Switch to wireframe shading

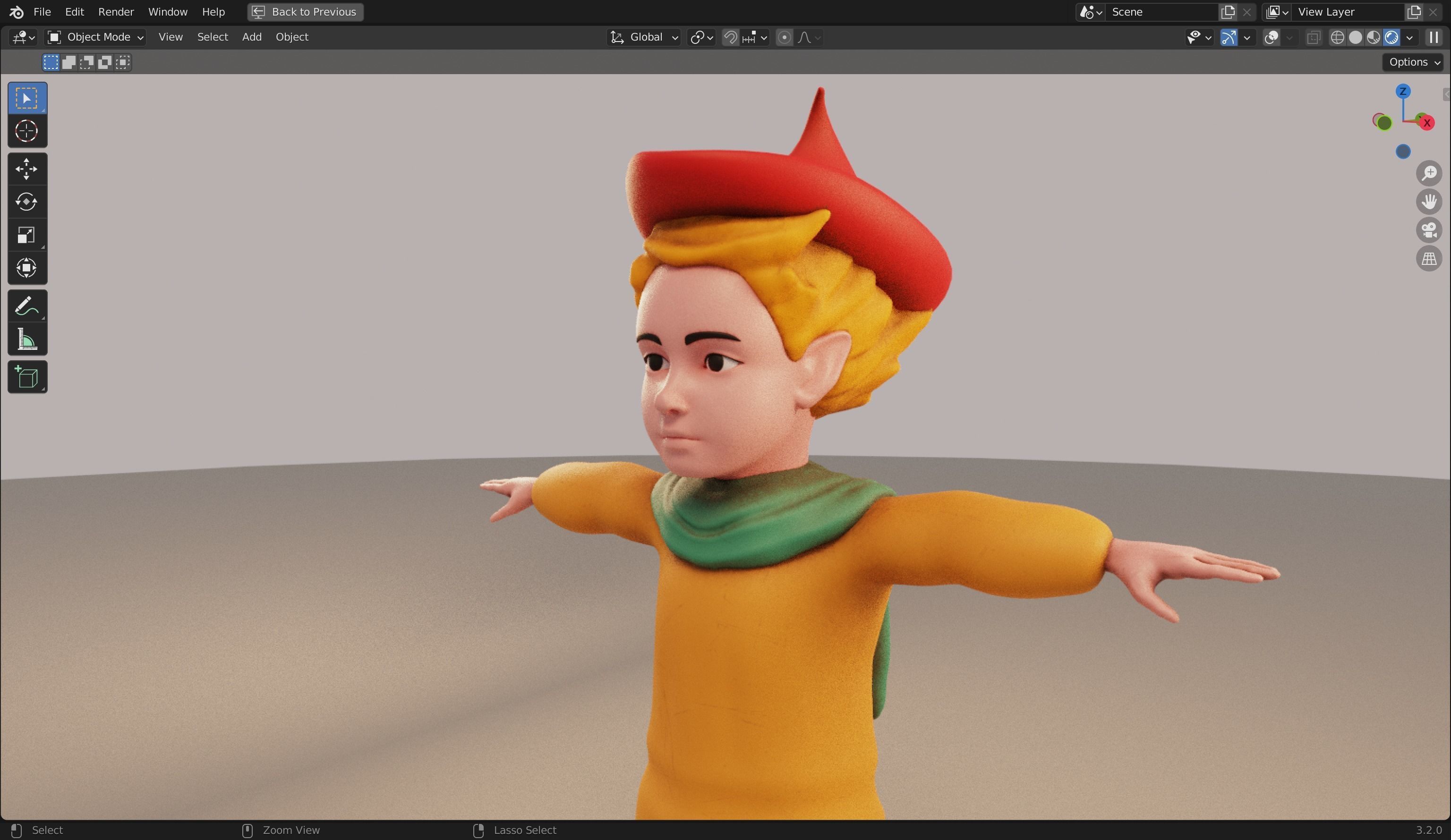pyautogui.click(x=1338, y=37)
